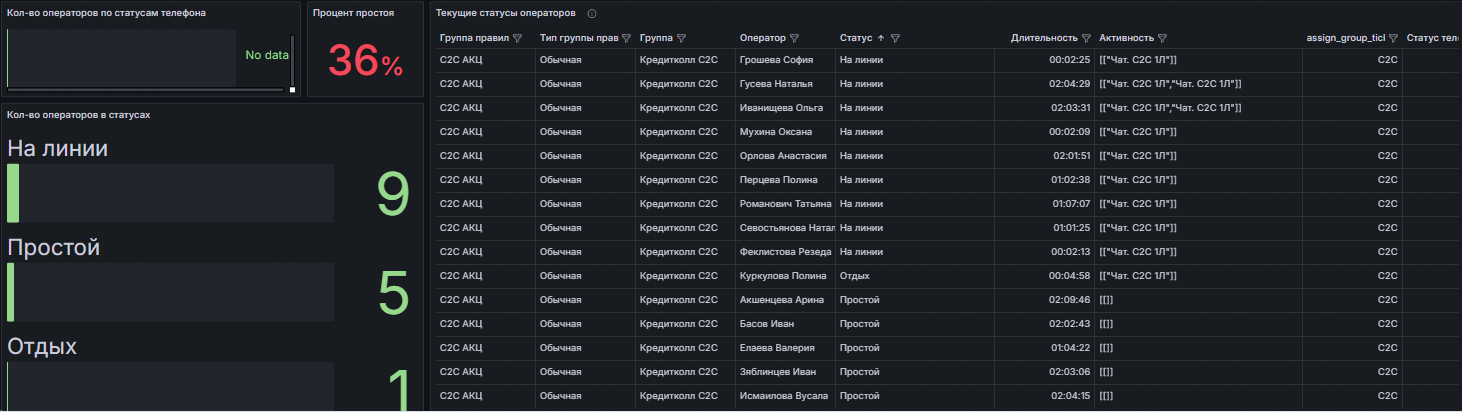Click the На линии bar gauge

point(170,193)
